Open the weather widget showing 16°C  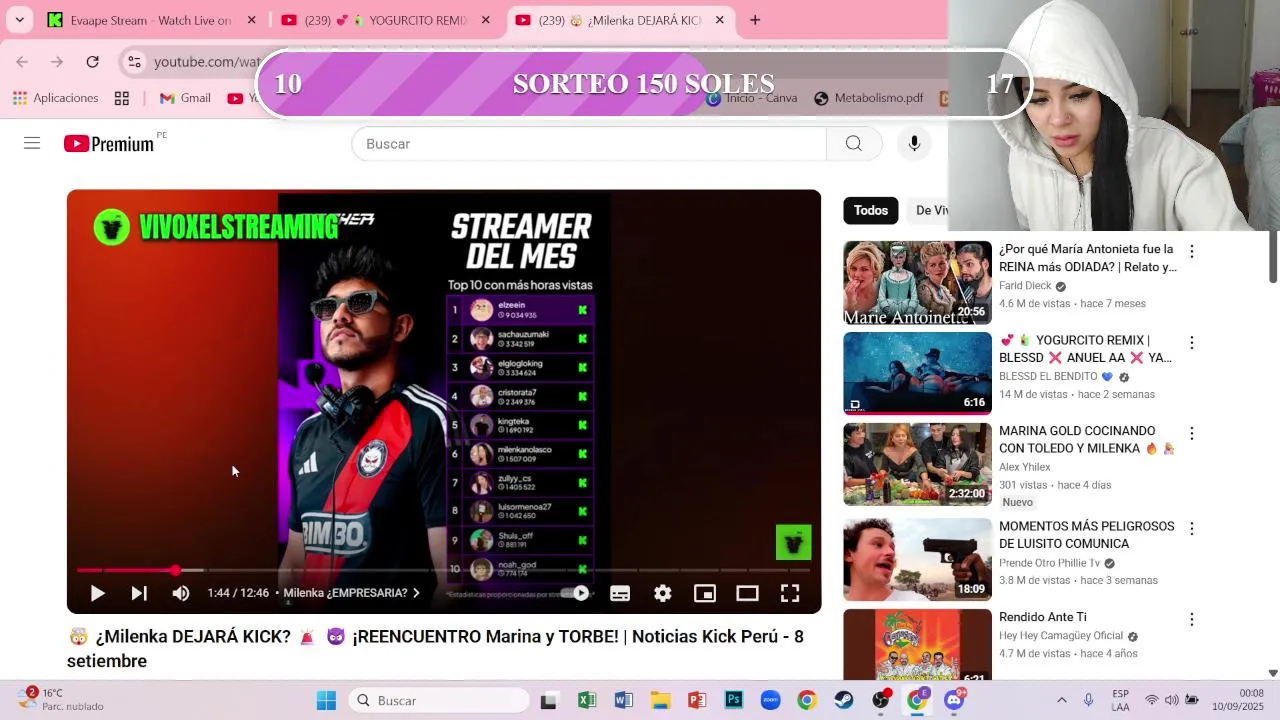click(62, 700)
